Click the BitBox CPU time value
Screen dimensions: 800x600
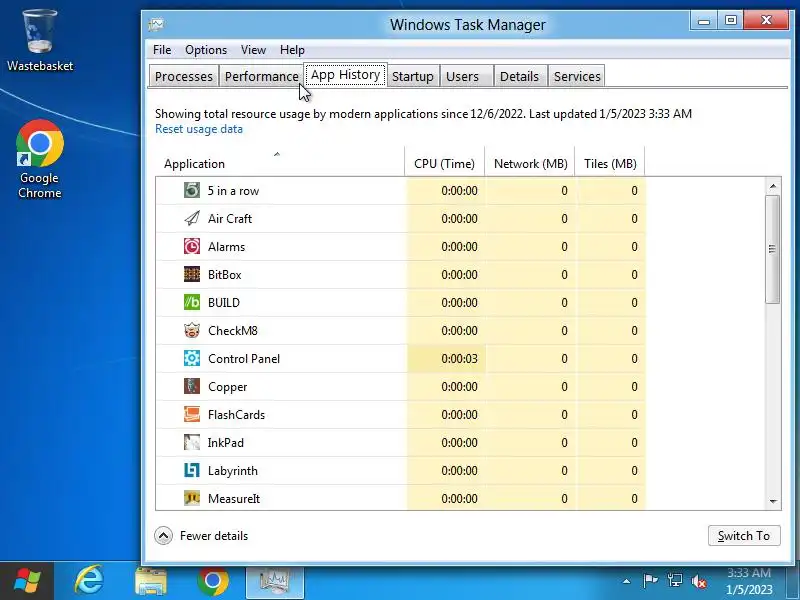pos(459,275)
